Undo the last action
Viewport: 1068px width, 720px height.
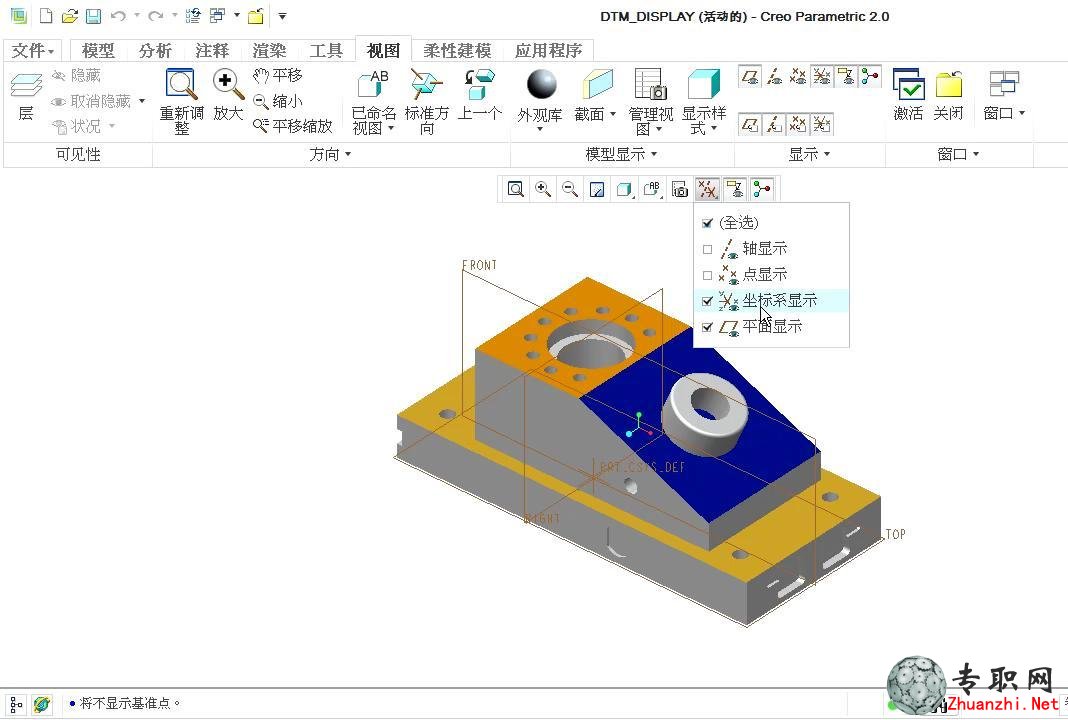pyautogui.click(x=118, y=16)
